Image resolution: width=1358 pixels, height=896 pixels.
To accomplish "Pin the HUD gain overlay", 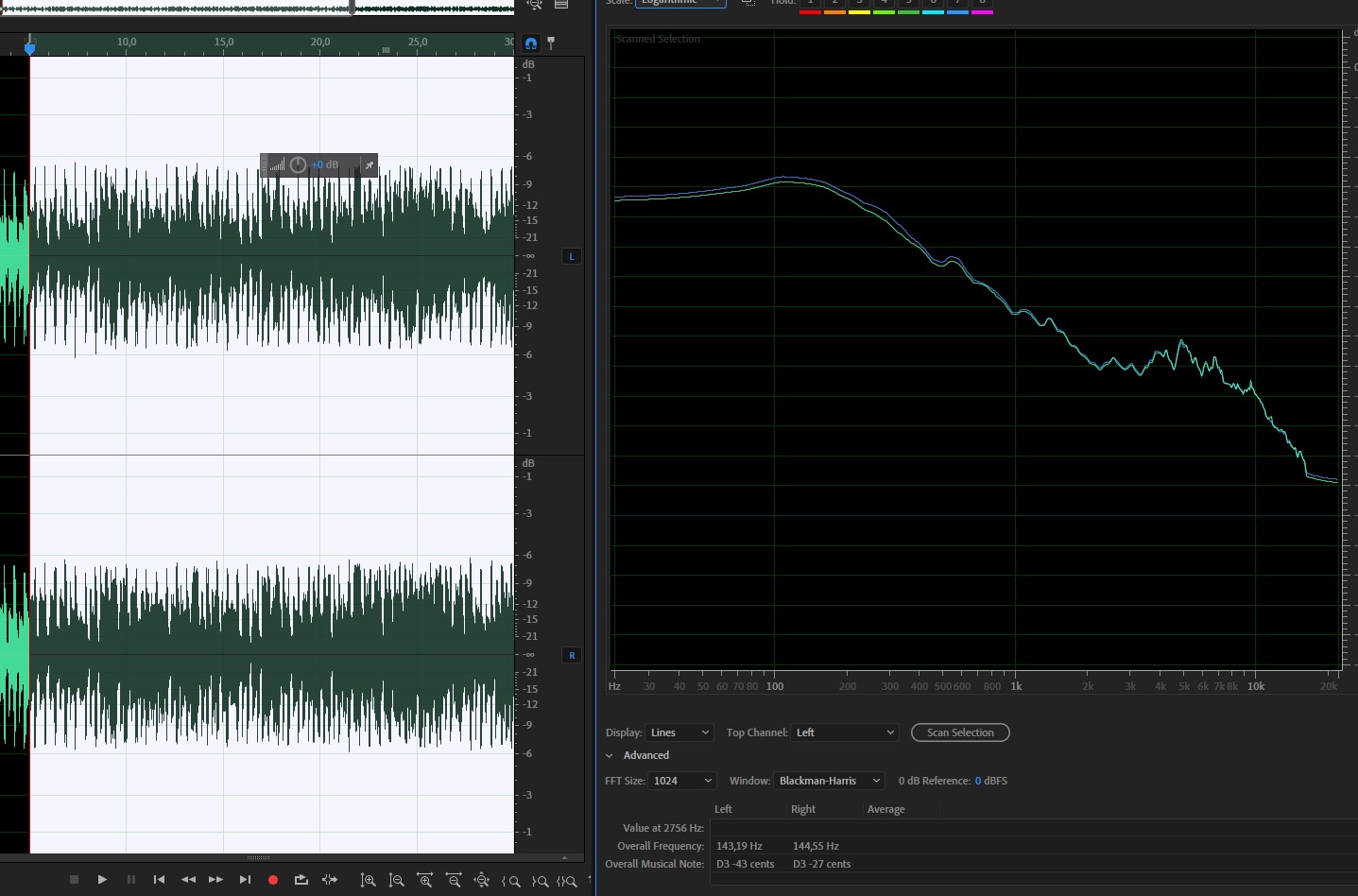I will tap(369, 165).
